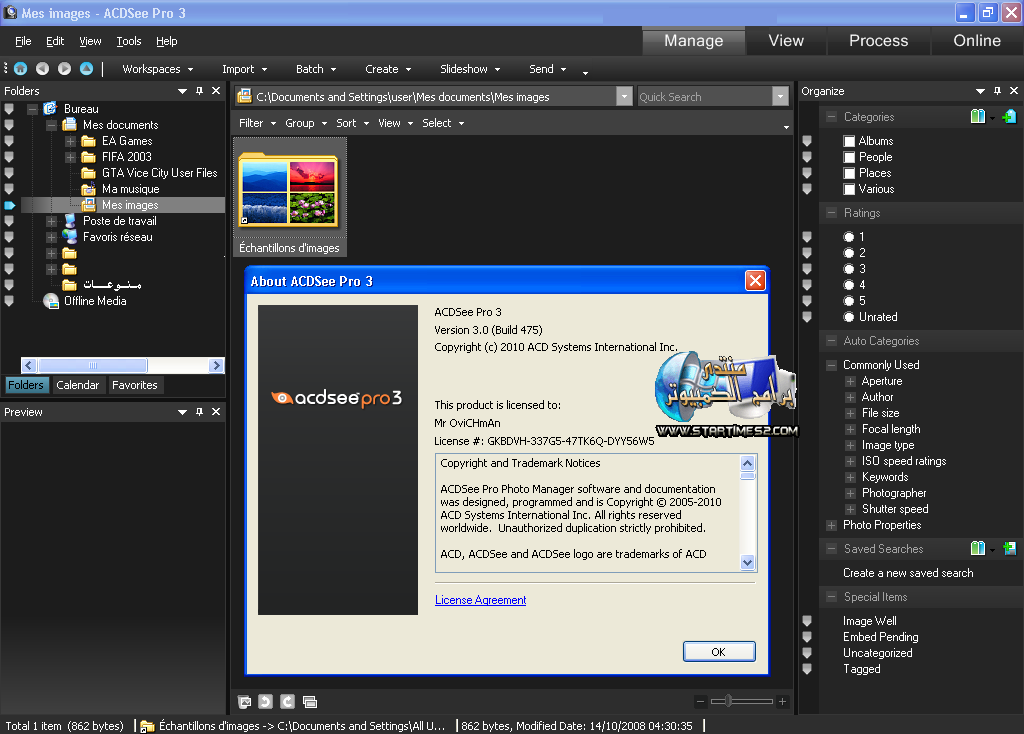Image resolution: width=1024 pixels, height=734 pixels.
Task: Open the Workspaces dropdown
Action: pos(158,69)
